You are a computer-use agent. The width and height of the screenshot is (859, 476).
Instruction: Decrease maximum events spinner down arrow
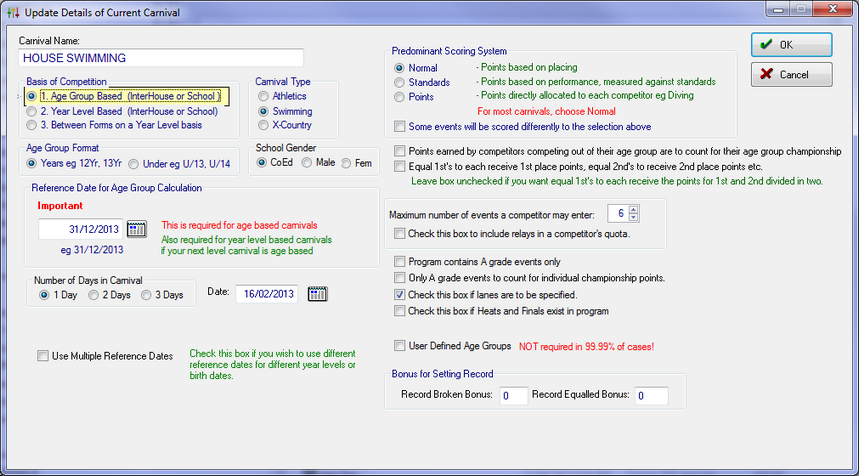pos(633,217)
